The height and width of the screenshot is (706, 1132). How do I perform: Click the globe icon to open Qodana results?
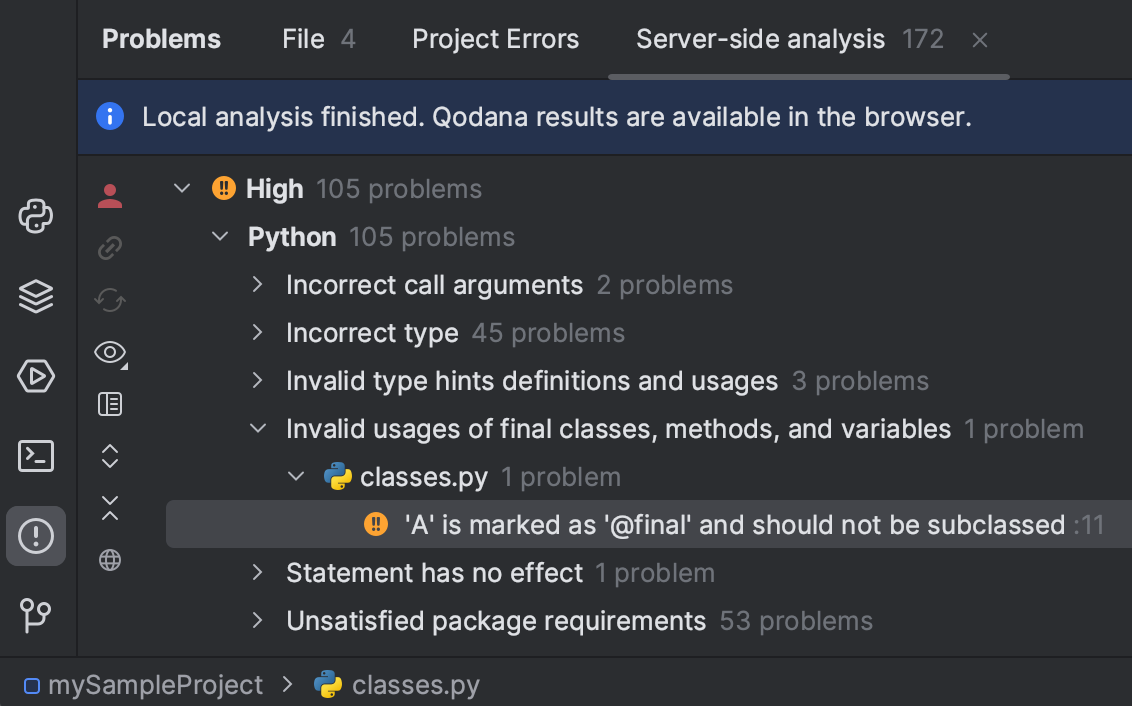click(x=110, y=560)
